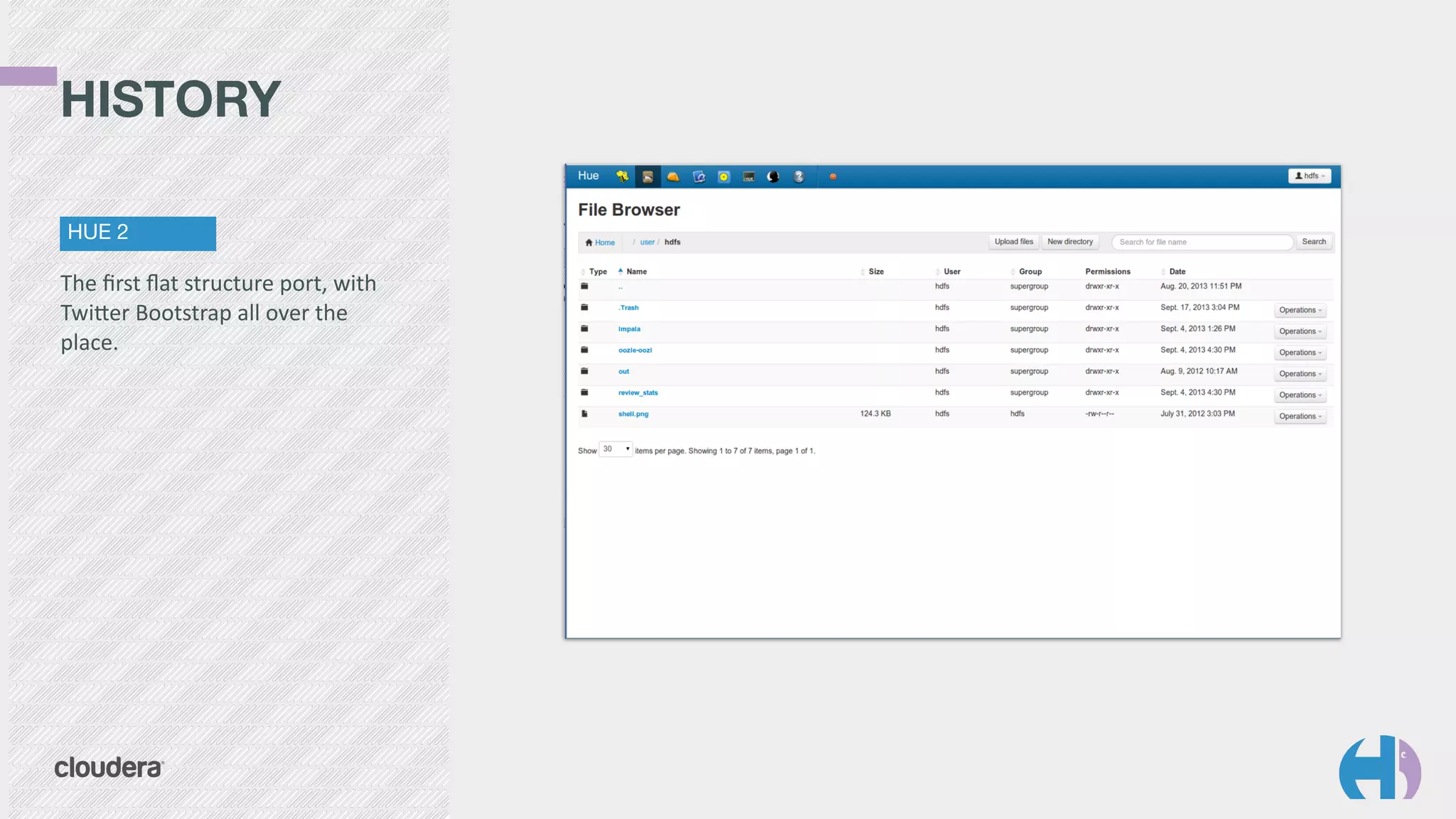
Task: Open the Hue Shell terminal icon
Action: tap(749, 176)
